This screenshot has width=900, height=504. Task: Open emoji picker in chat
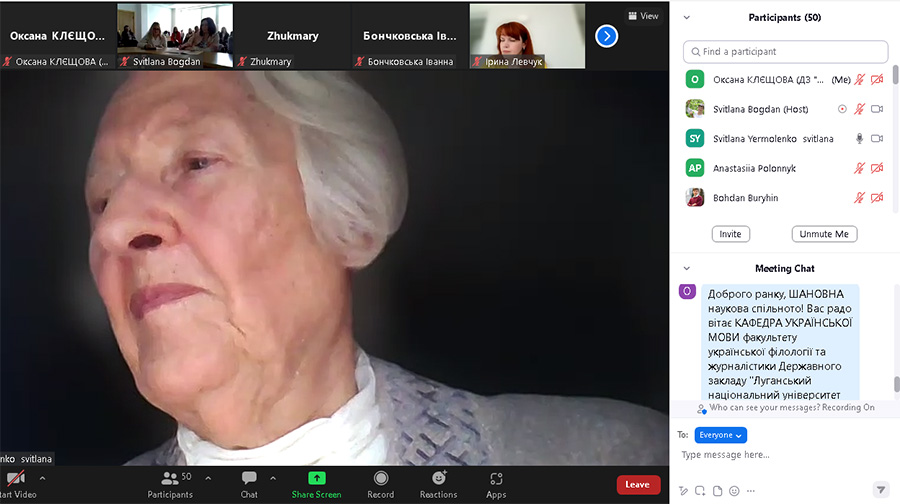point(734,491)
